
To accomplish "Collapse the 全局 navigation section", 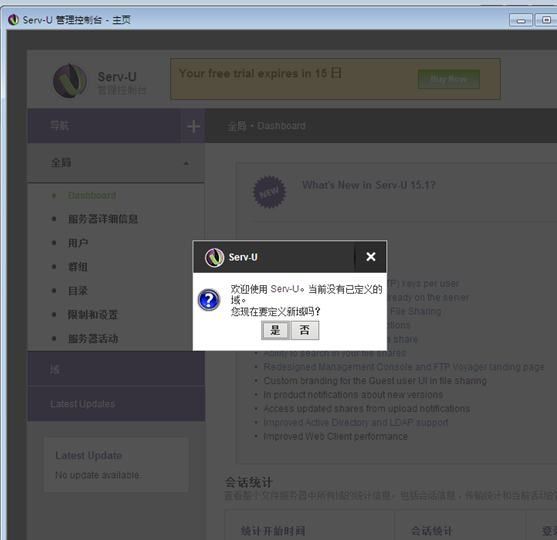I will click(x=115, y=163).
